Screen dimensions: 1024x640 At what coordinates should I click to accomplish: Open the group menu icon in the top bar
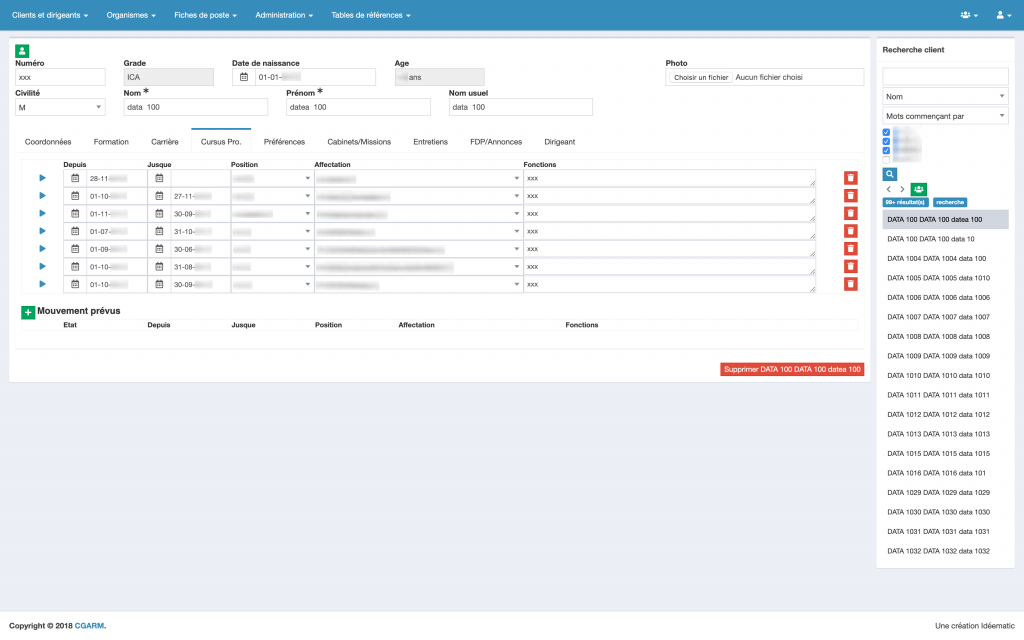(x=969, y=15)
